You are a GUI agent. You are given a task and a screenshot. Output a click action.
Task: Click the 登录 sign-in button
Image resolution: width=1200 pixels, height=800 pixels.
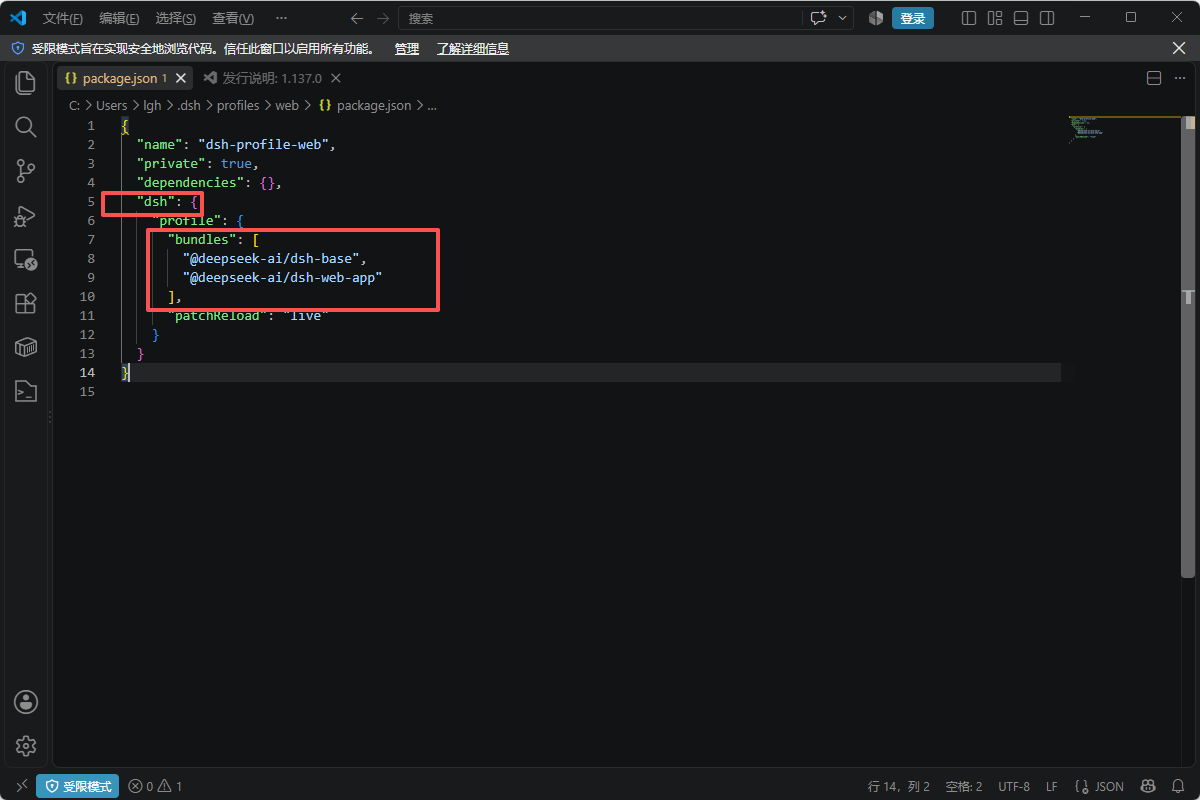point(913,18)
